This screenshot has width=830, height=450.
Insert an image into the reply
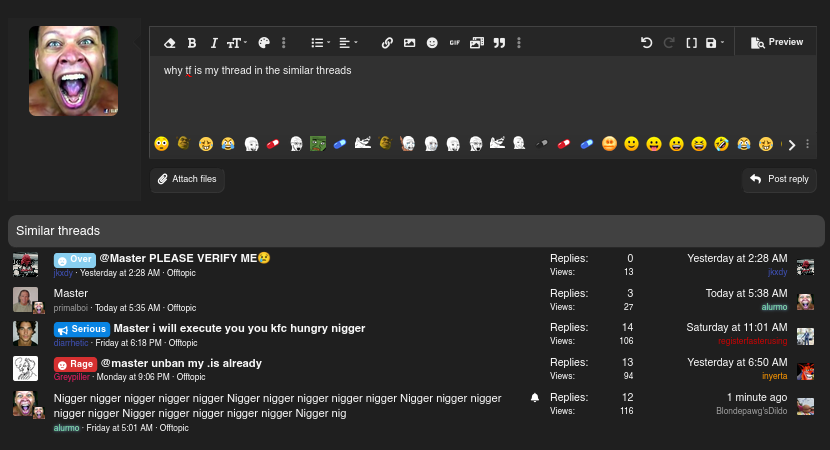409,43
